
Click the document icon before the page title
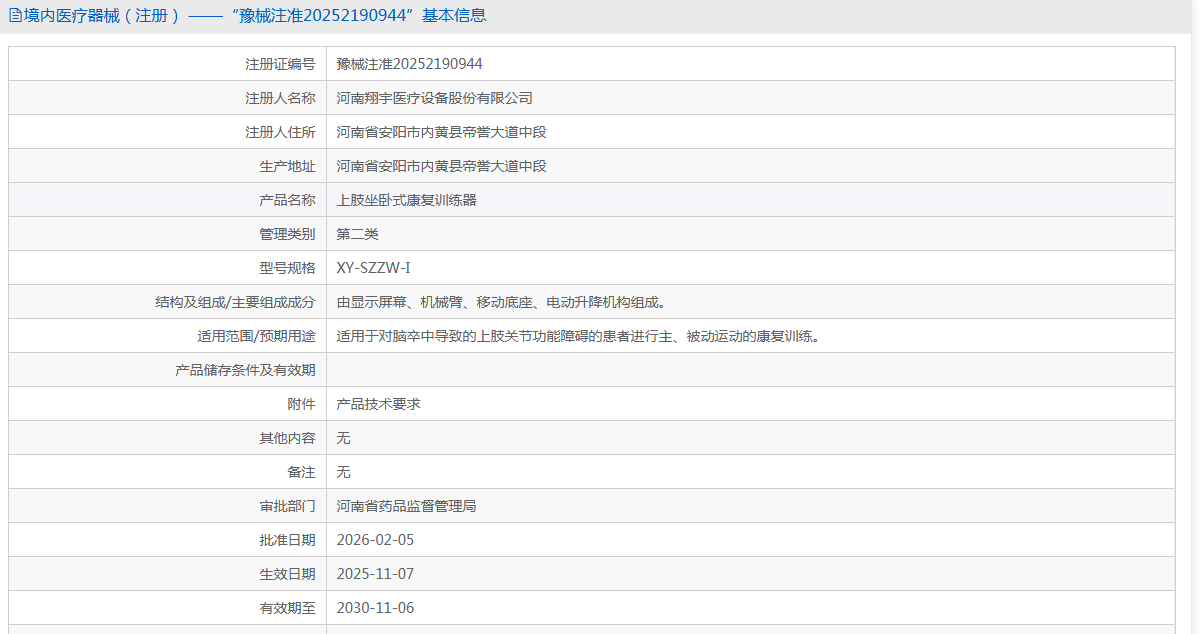point(15,16)
